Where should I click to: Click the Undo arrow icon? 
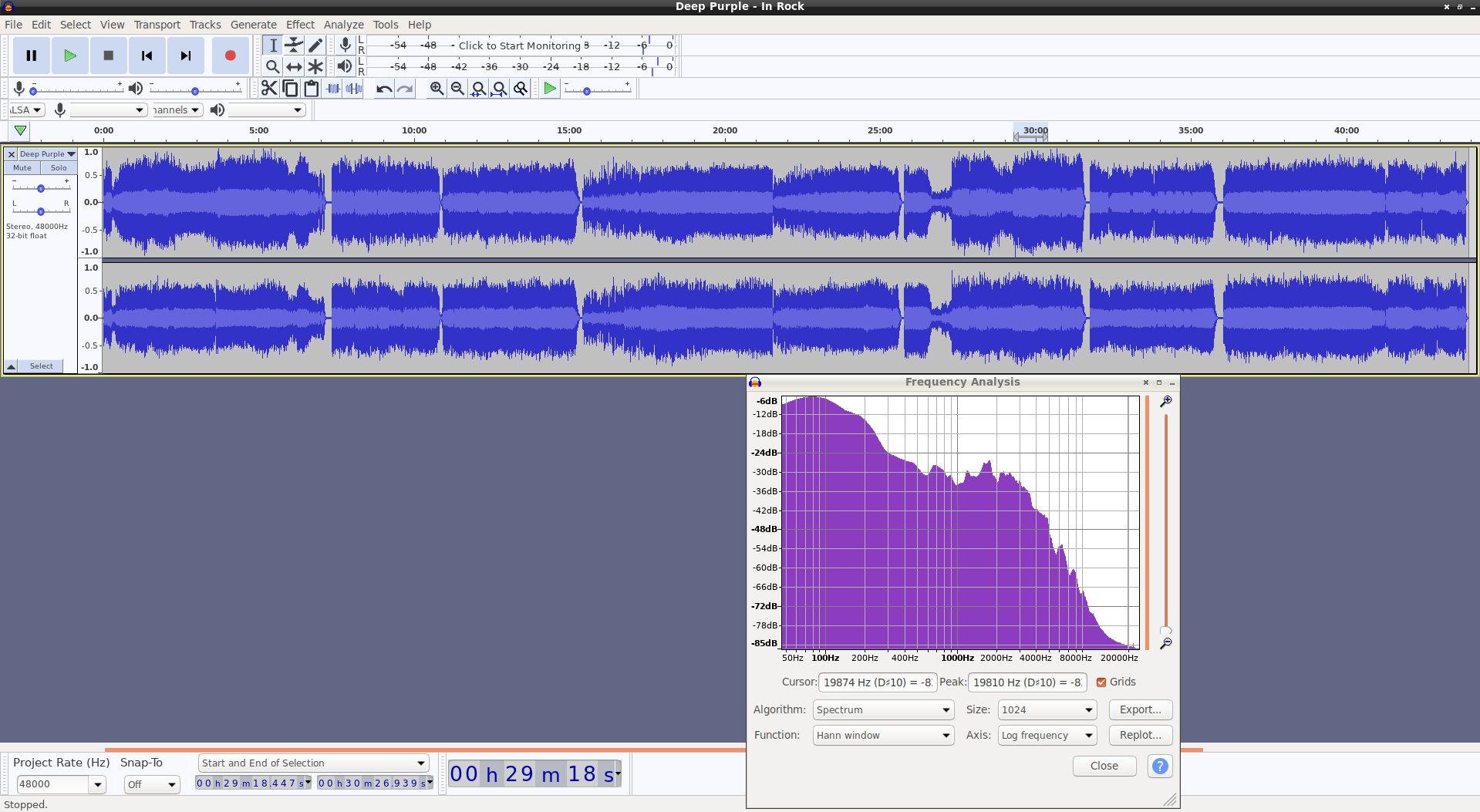pos(383,89)
